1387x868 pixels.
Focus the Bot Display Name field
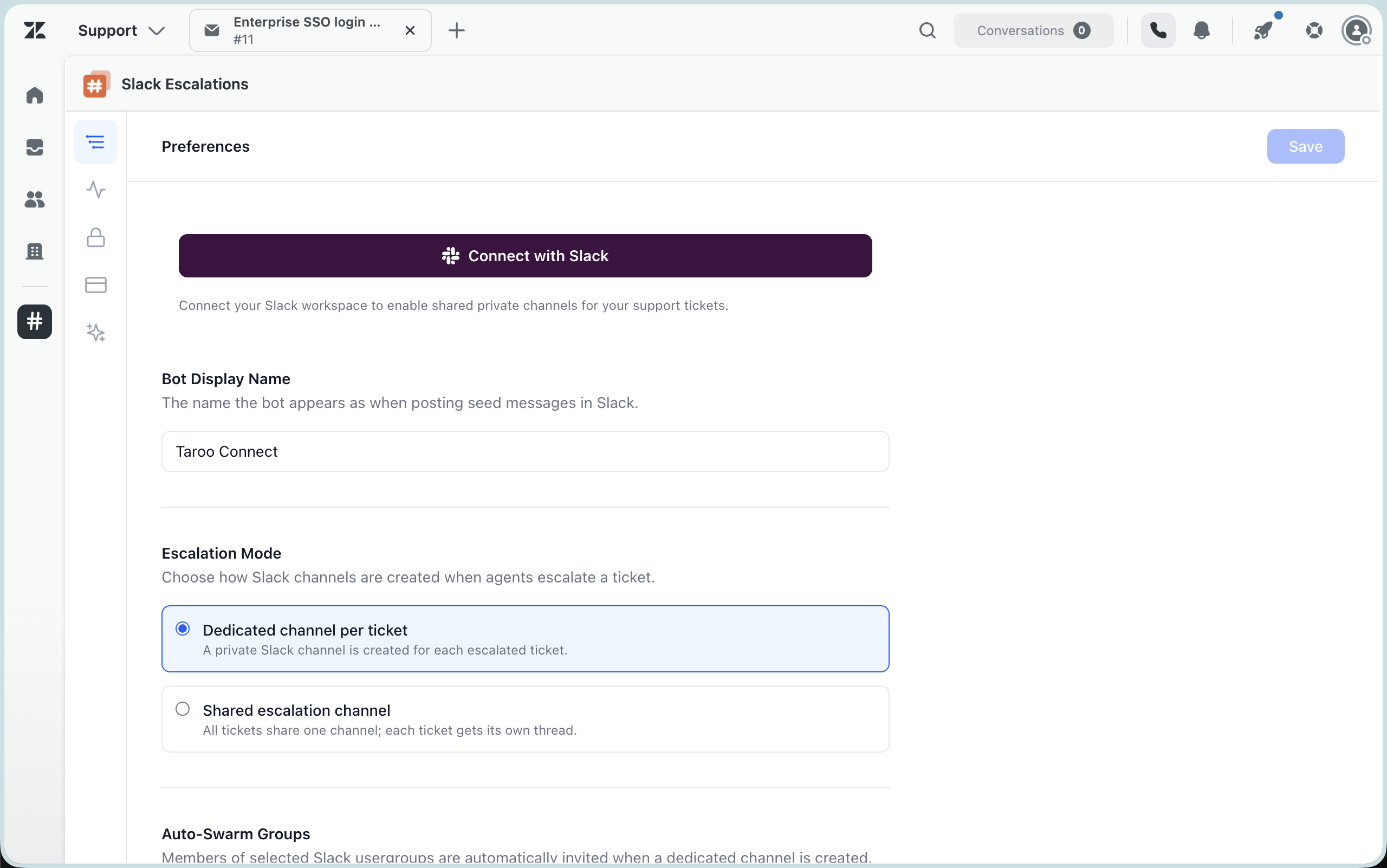[x=526, y=451]
